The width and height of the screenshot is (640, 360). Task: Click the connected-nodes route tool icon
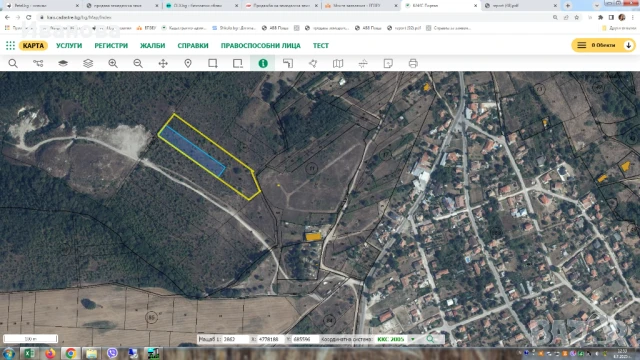tap(38, 63)
